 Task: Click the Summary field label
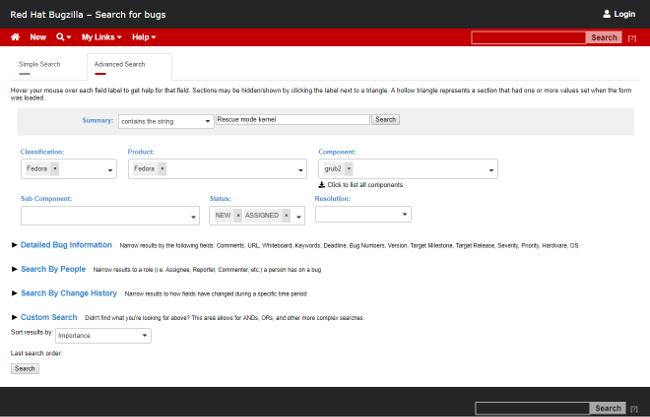tap(97, 120)
